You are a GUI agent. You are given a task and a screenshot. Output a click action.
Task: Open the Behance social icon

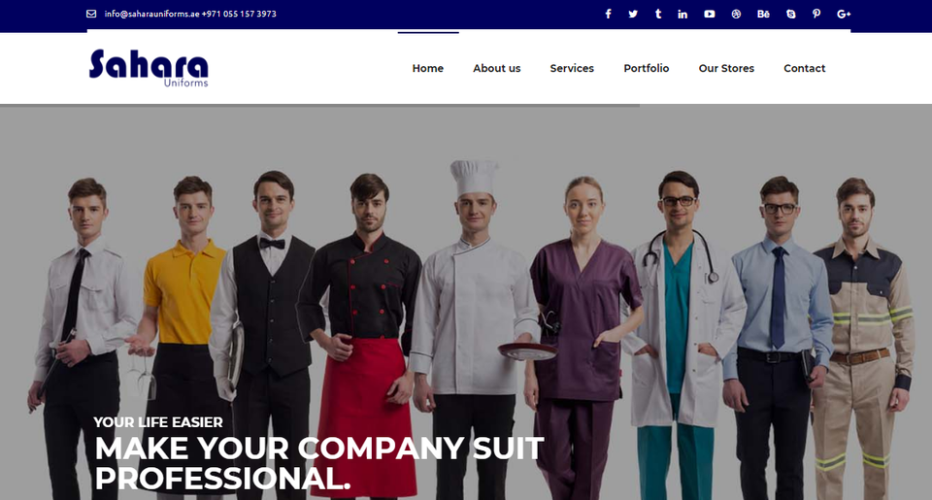(763, 14)
